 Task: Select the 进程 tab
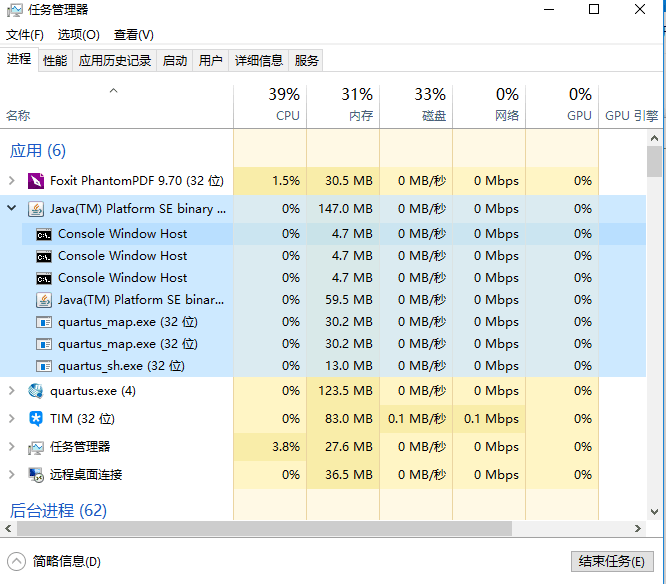19,59
